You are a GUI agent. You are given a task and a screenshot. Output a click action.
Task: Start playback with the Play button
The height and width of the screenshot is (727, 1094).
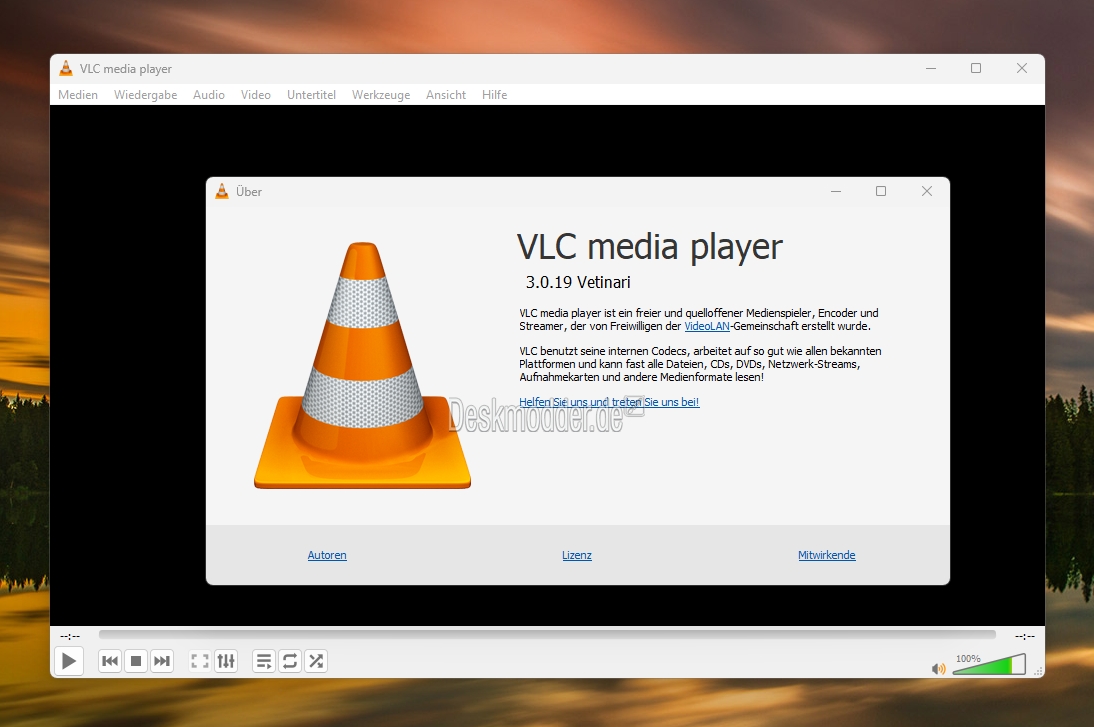coord(68,661)
